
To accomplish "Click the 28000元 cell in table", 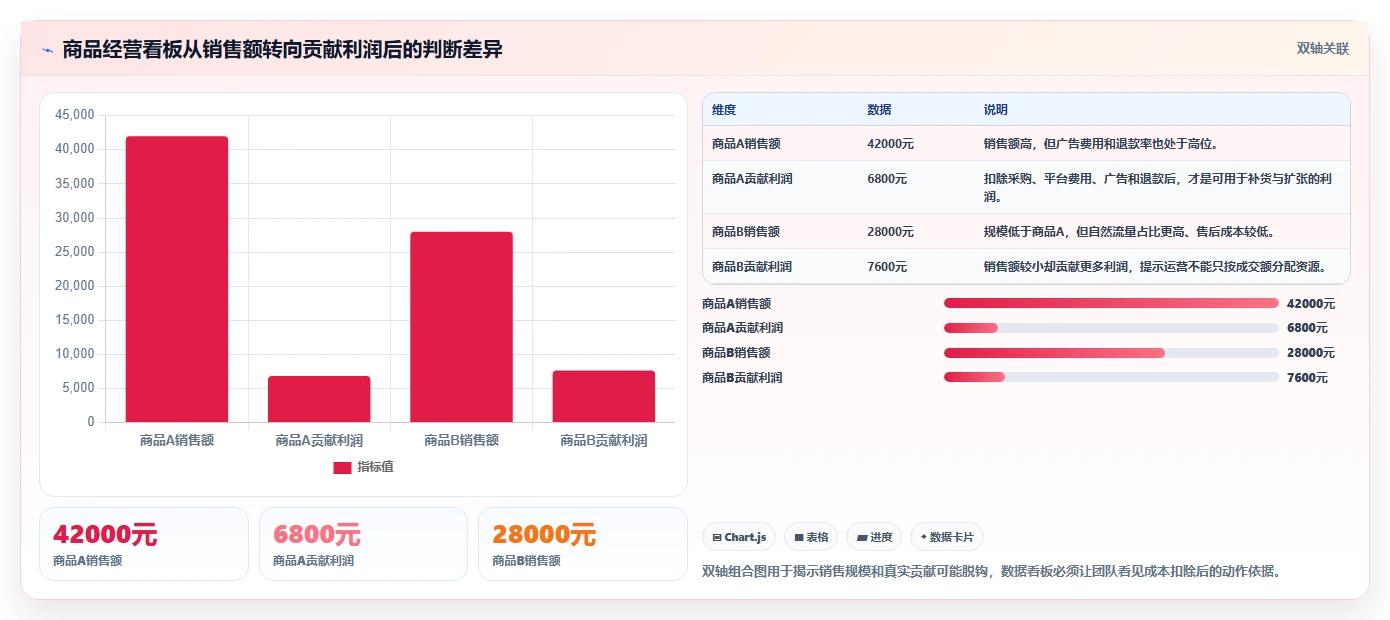I will (x=890, y=232).
